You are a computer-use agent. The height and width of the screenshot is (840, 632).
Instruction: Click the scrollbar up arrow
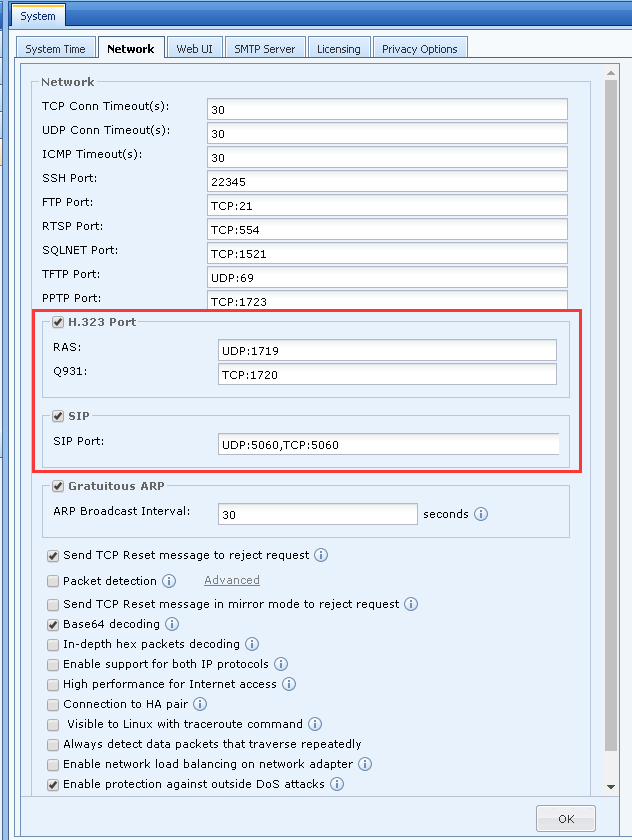pos(611,73)
